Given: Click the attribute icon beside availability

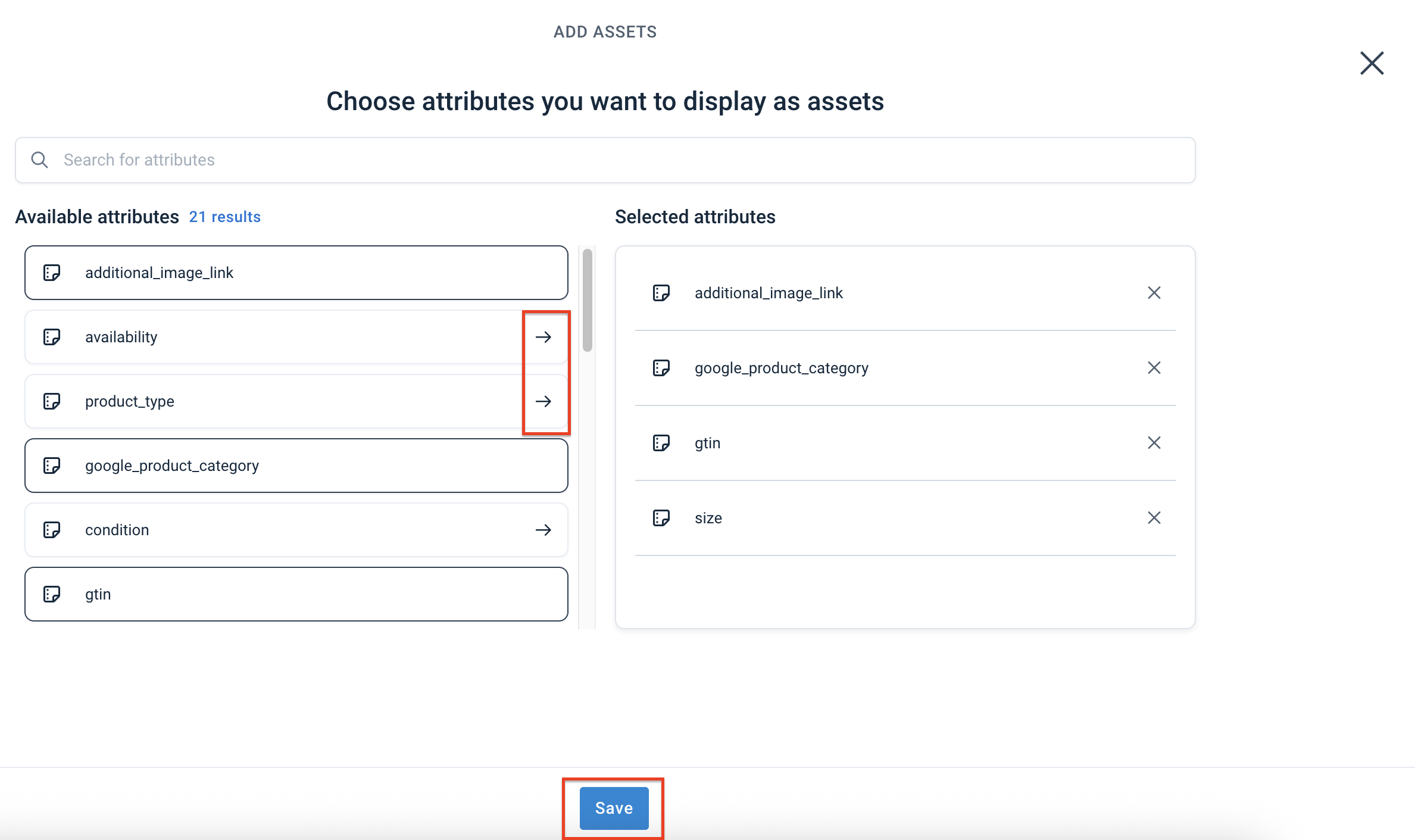Looking at the screenshot, I should point(52,337).
